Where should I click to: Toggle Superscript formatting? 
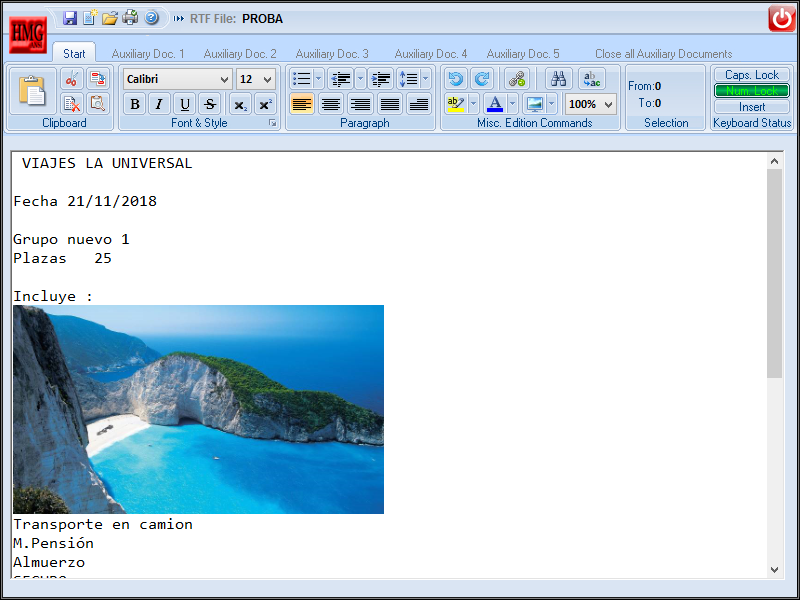coord(265,104)
